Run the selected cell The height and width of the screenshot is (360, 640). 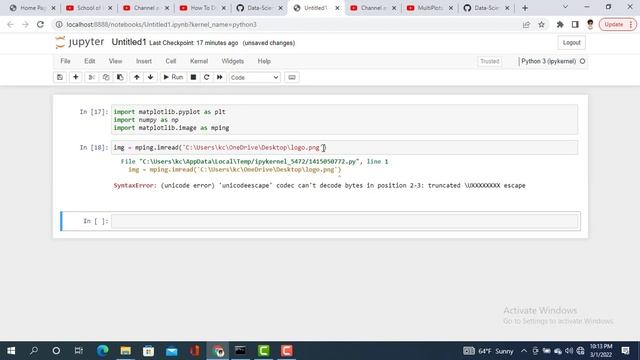click(173, 77)
